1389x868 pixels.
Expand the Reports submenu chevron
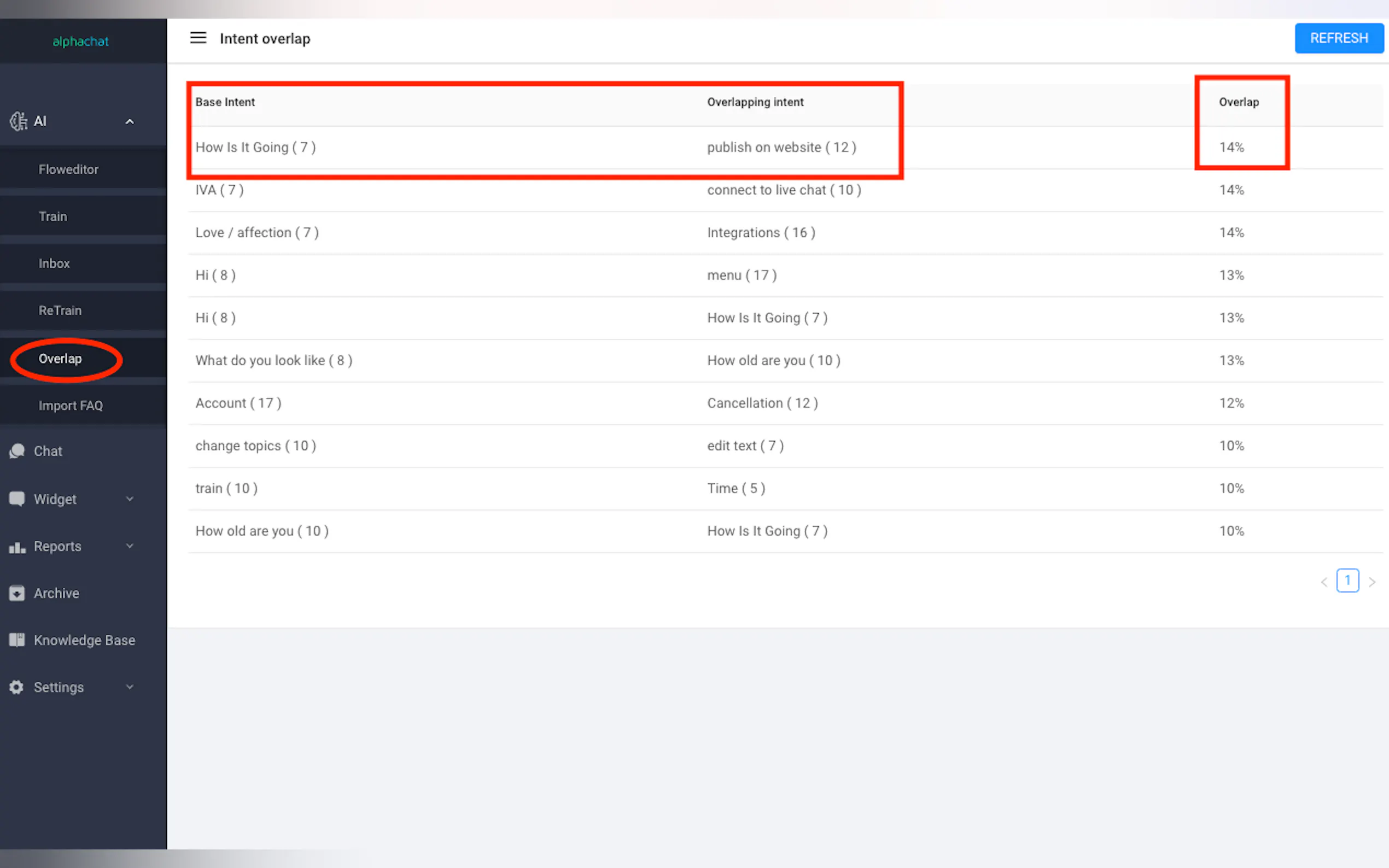(130, 546)
